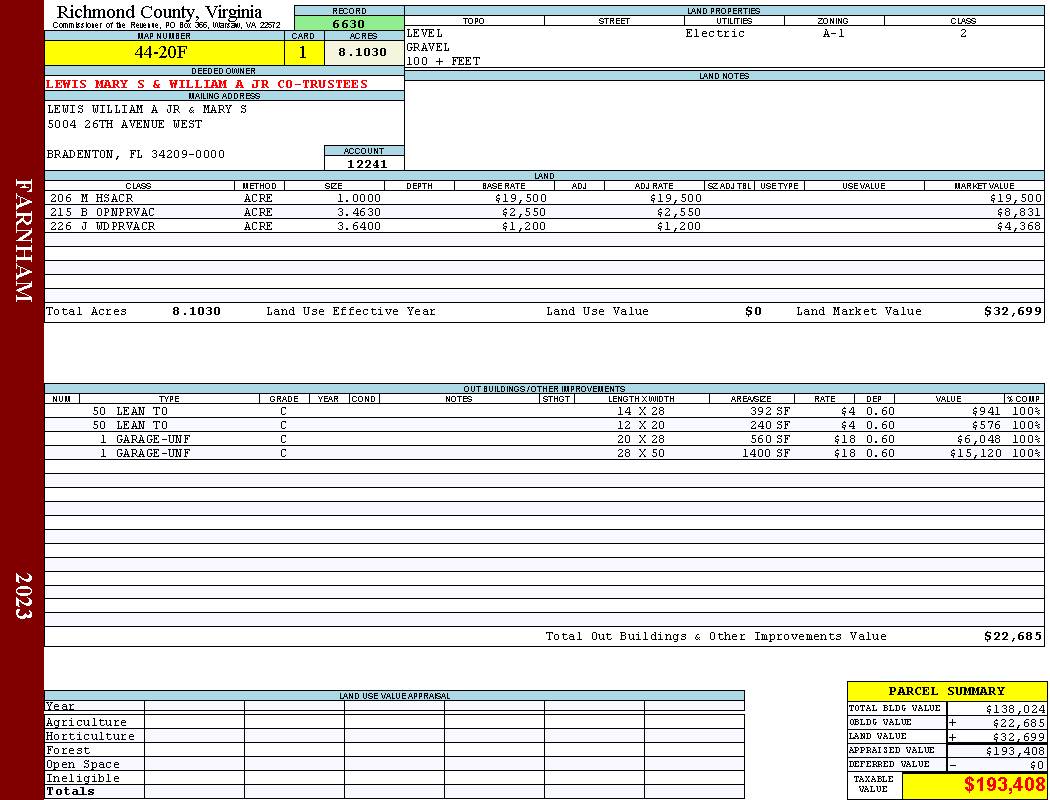Click size 3.4630 in the land table

359,212
